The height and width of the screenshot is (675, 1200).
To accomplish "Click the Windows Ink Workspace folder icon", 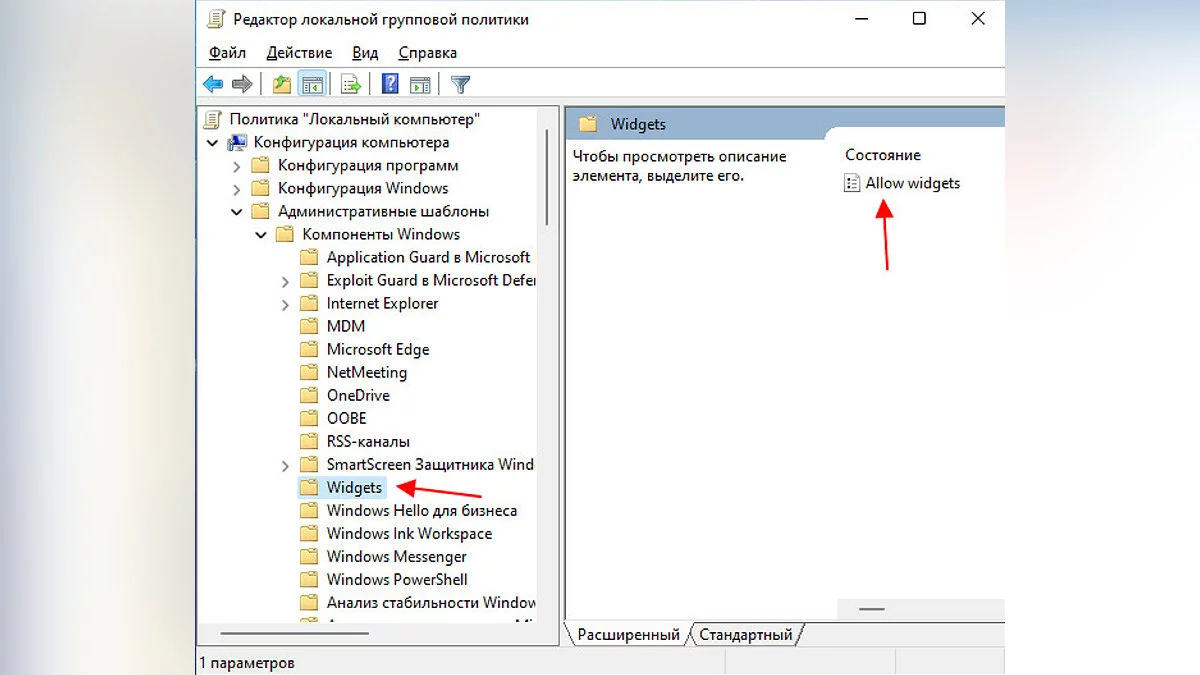I will (x=309, y=533).
